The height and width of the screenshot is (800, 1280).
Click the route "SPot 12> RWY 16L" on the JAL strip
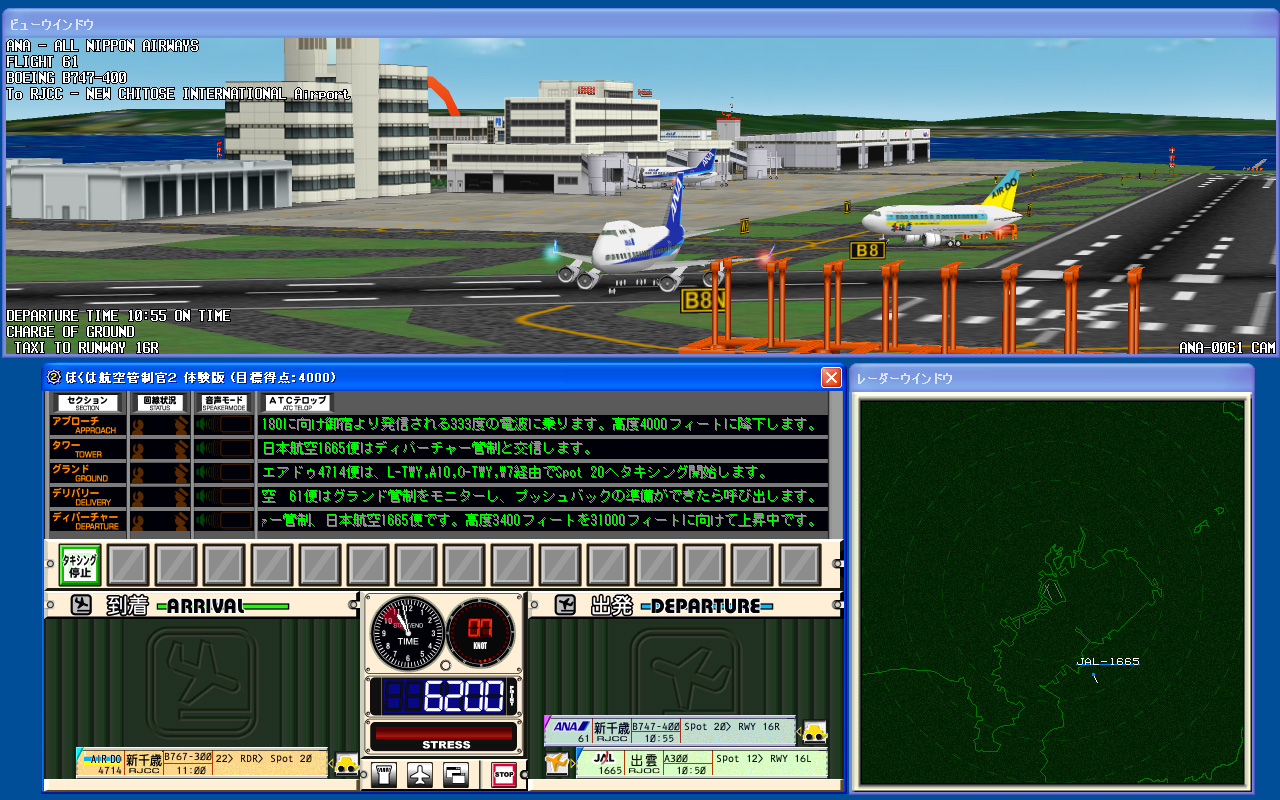coord(765,759)
